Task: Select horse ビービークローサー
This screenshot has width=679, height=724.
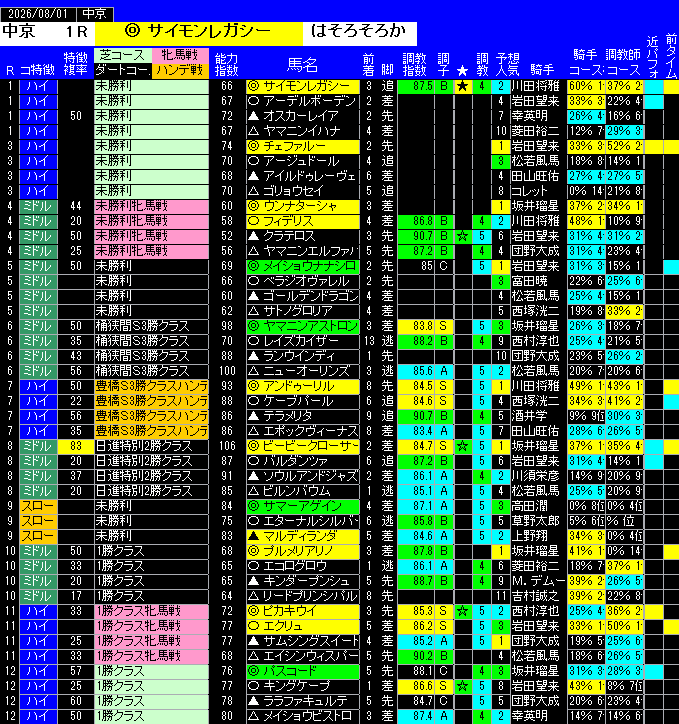Action: 303,446
